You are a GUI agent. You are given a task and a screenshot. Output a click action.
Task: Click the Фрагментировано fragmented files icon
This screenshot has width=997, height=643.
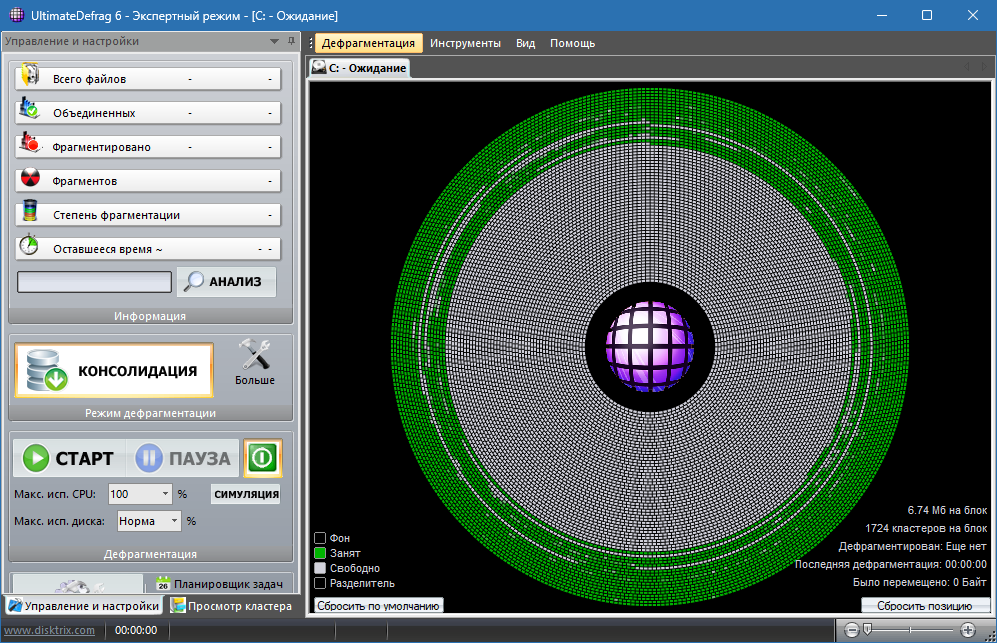coord(29,142)
